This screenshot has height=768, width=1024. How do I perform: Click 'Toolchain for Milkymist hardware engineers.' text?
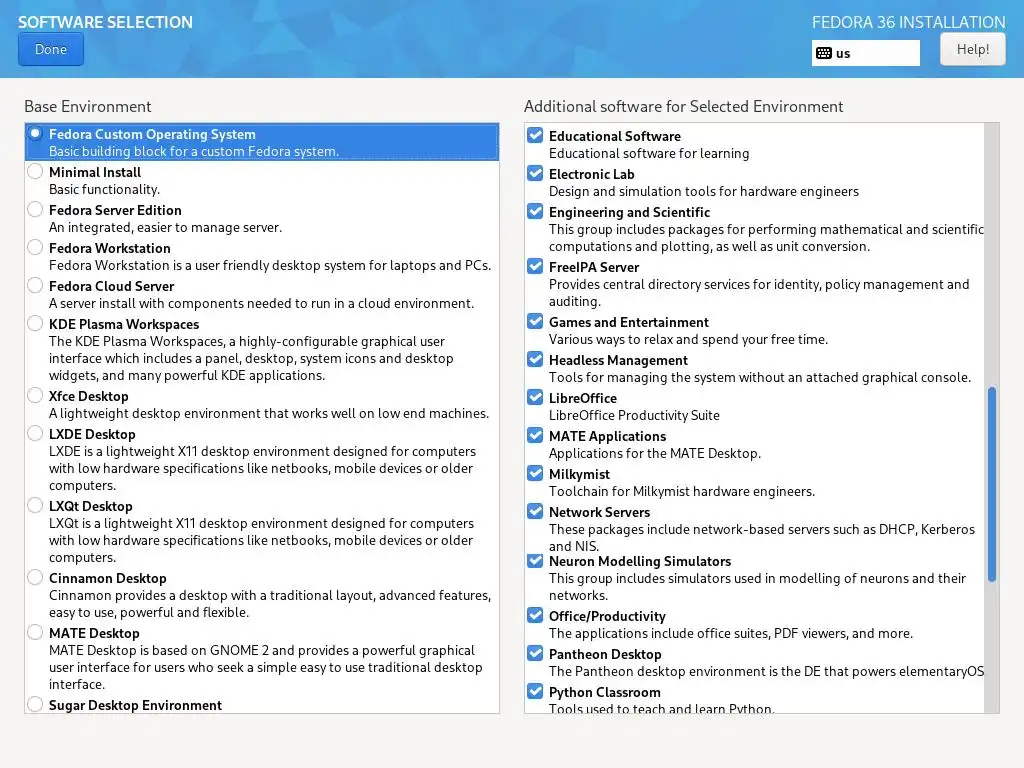682,491
